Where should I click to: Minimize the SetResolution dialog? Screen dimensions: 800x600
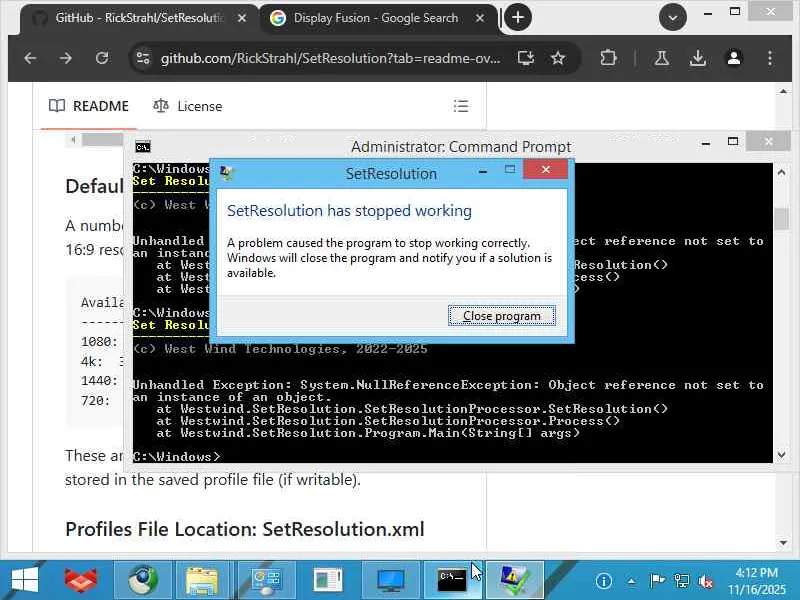tap(483, 171)
